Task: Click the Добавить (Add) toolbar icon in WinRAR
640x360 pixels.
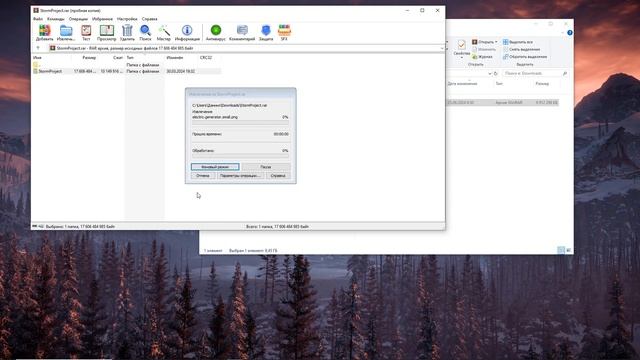Action: pyautogui.click(x=44, y=31)
